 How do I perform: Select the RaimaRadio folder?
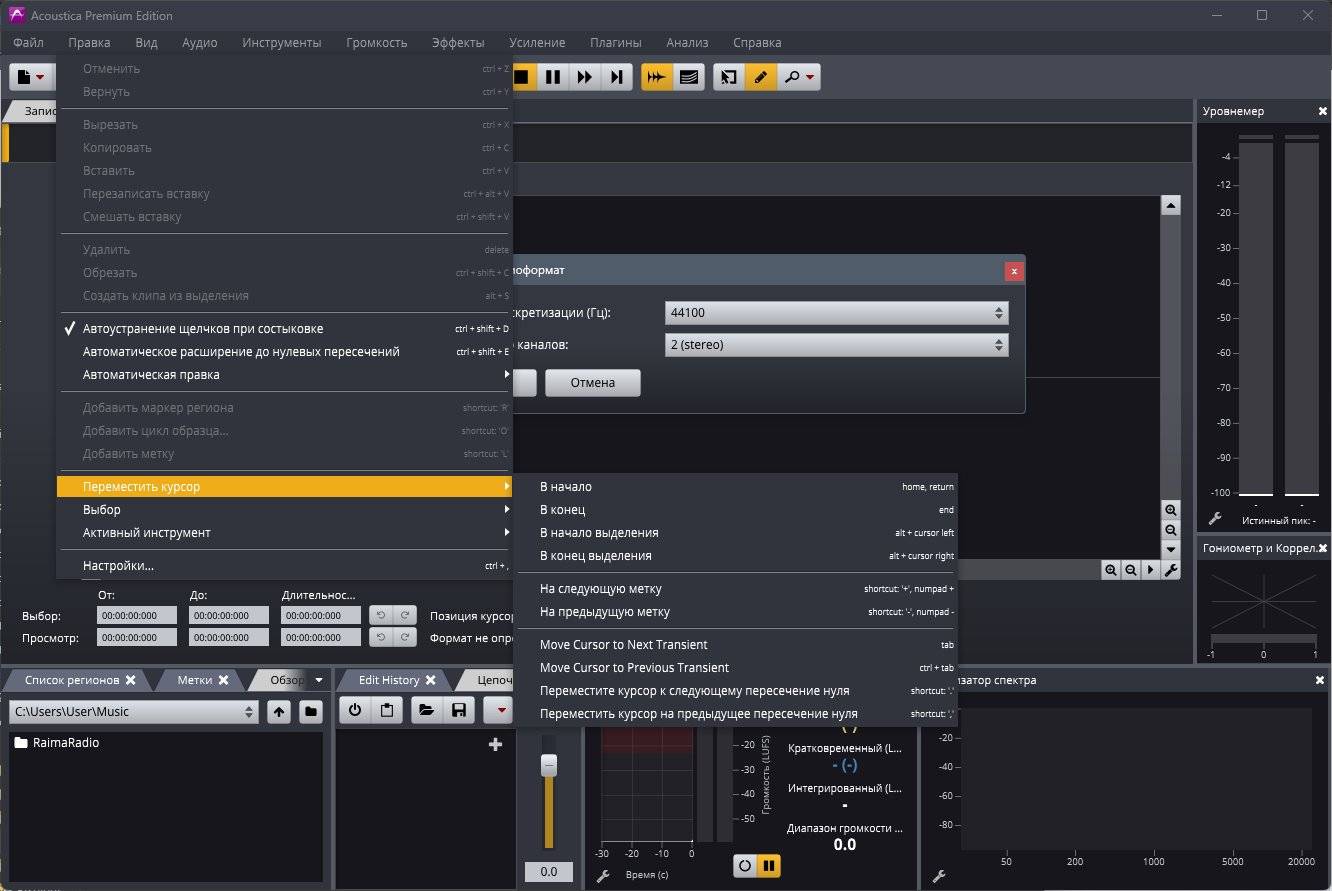pos(56,743)
